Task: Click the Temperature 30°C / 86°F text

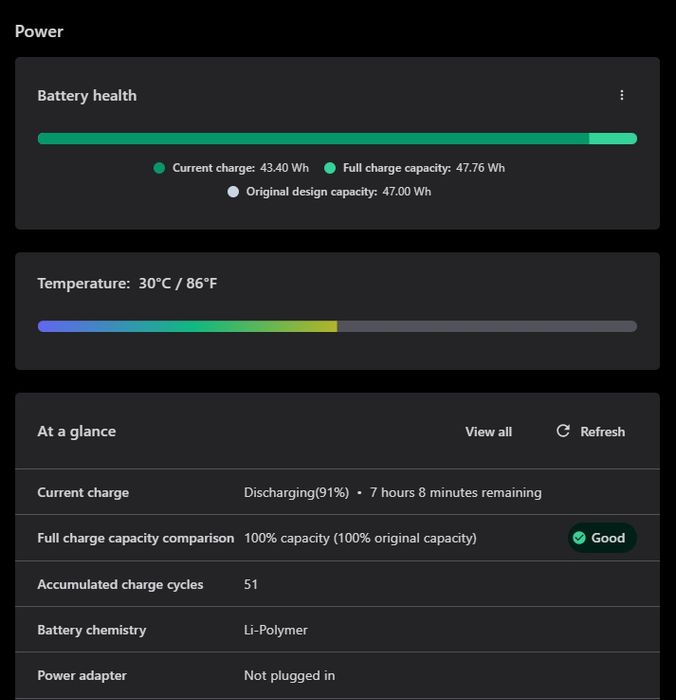Action: 127,284
